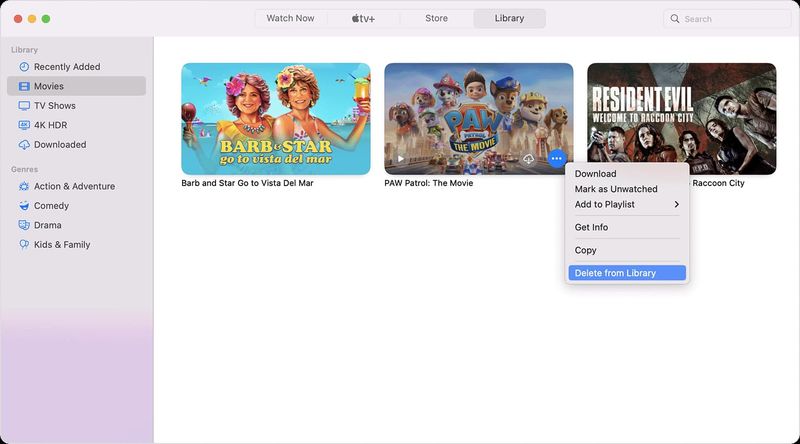Open the Store tab
Screen dimensions: 800x444
click(437, 18)
